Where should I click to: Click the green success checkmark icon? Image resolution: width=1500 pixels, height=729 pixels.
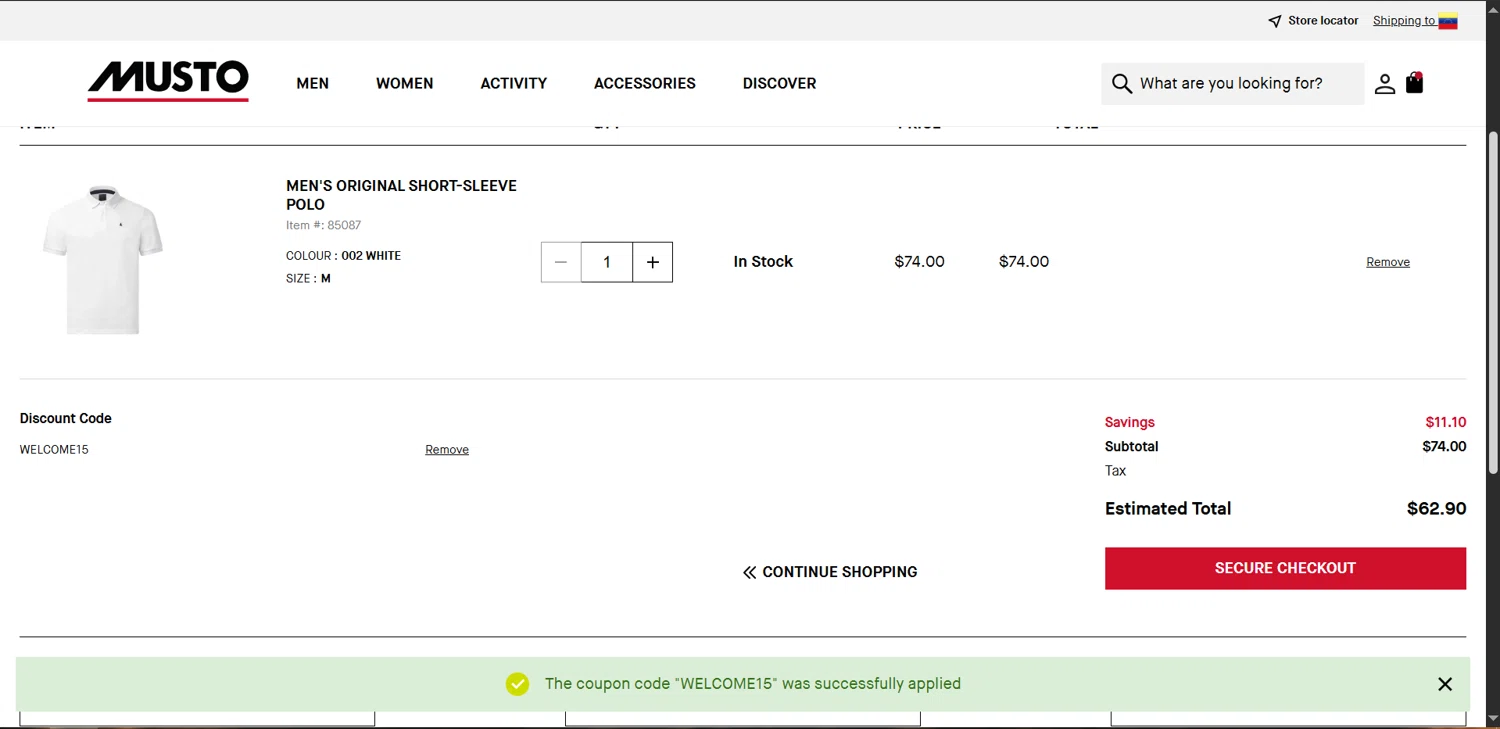517,684
